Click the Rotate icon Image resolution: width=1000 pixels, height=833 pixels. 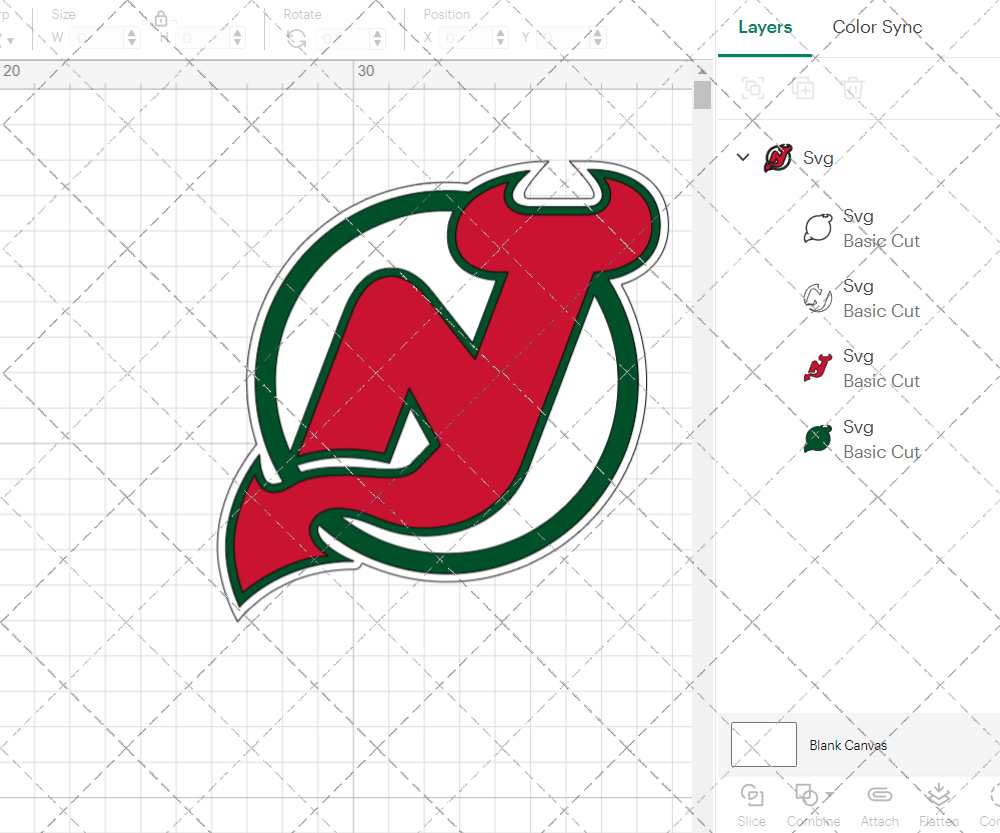pos(296,39)
